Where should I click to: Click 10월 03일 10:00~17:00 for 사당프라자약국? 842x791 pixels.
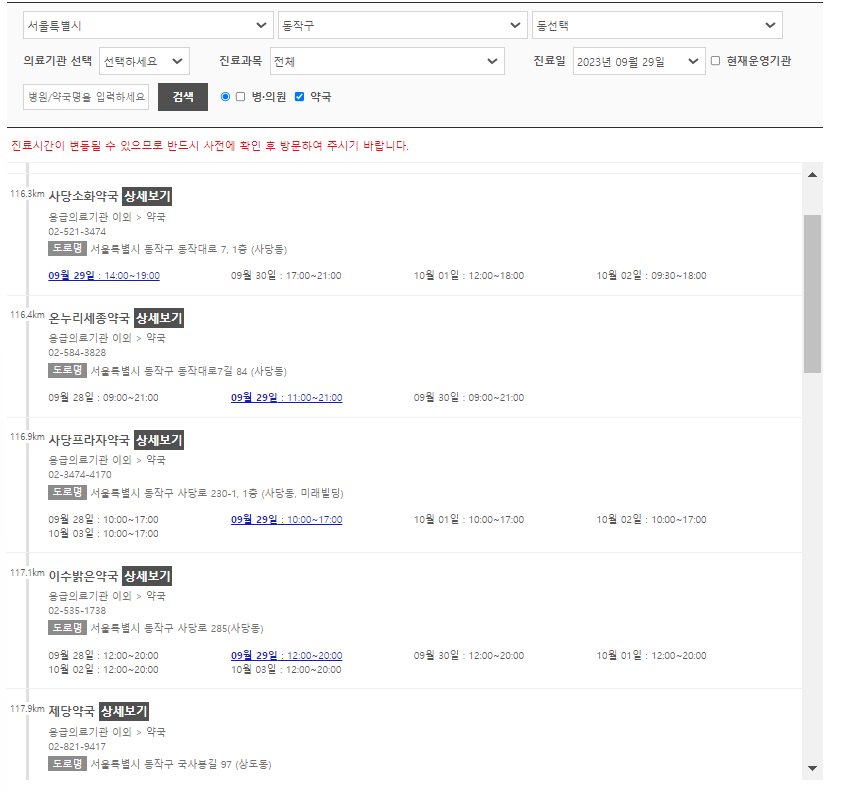point(103,533)
